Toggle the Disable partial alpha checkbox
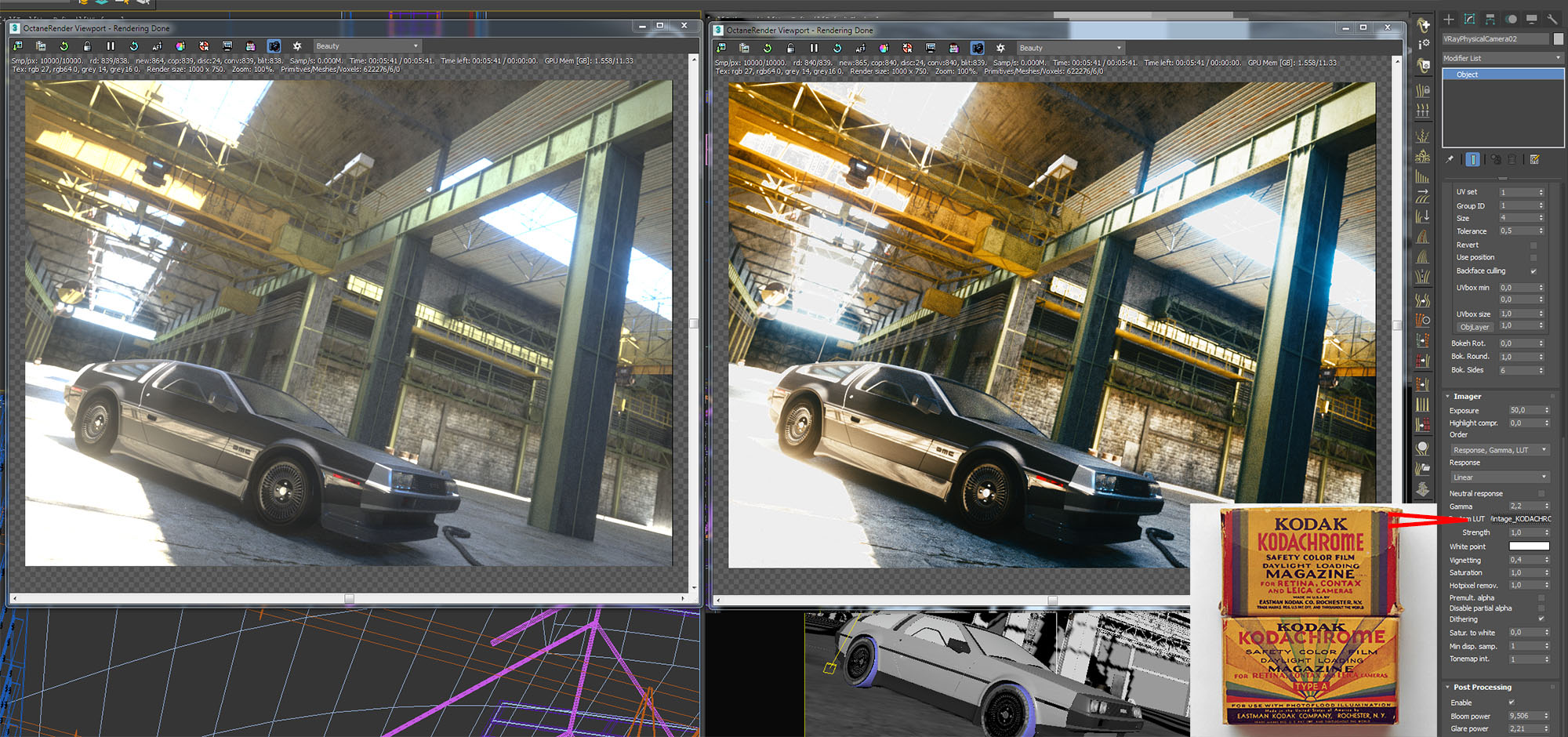1568x737 pixels. point(1541,608)
